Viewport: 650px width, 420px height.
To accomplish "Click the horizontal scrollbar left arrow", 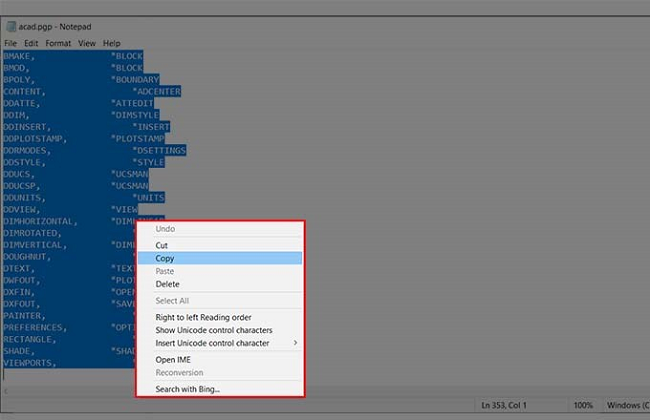I will tap(6, 391).
